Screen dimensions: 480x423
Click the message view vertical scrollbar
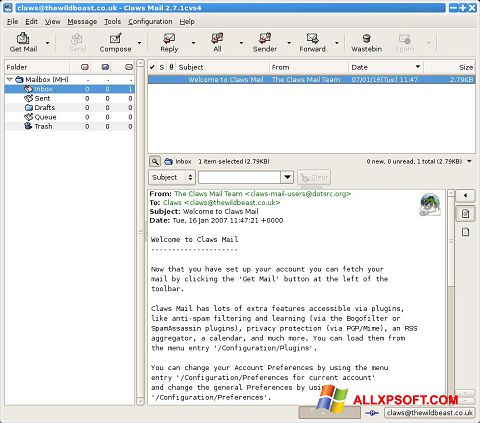tap(451, 241)
